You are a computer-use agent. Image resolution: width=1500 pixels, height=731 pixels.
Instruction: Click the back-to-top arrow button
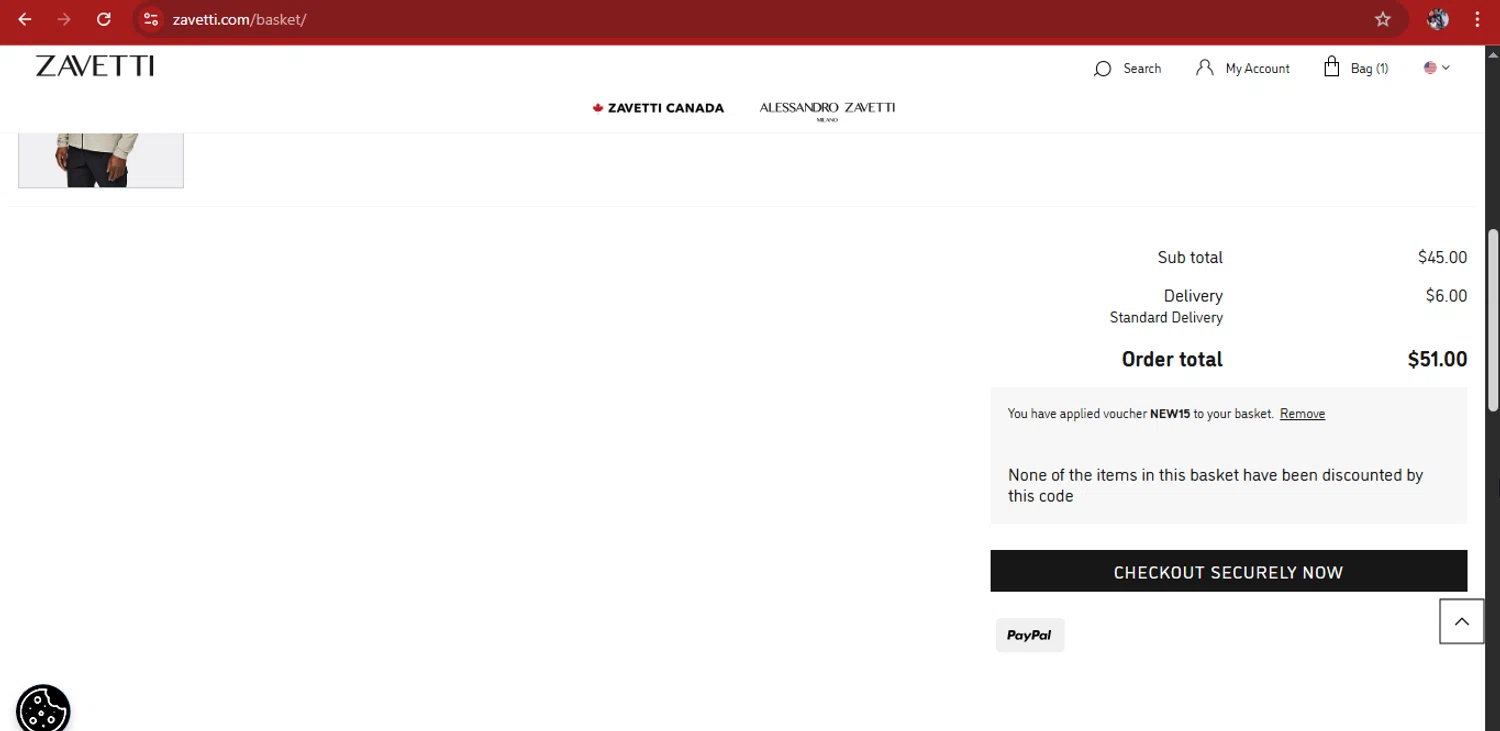click(x=1461, y=622)
